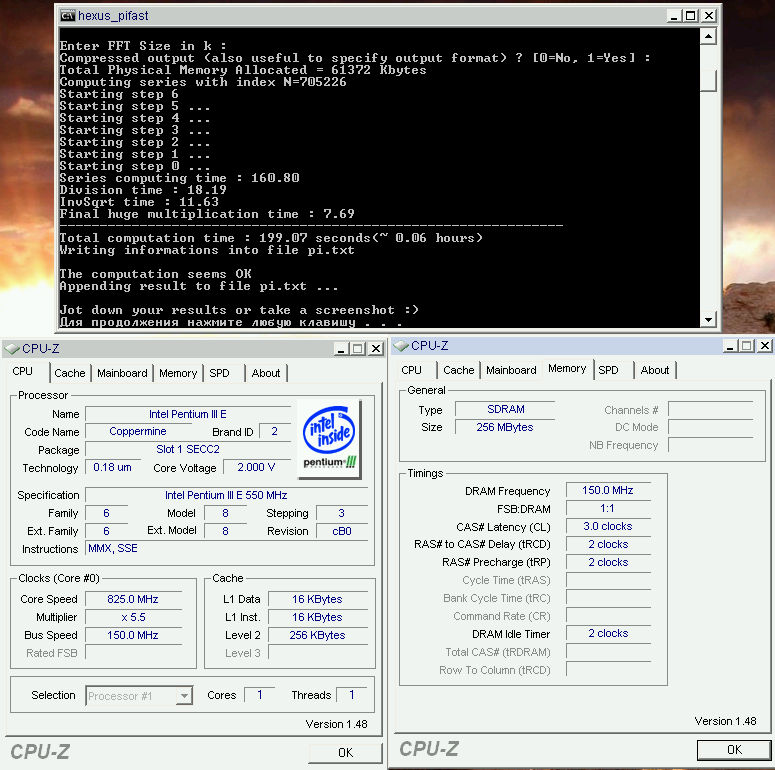Screen dimensions: 775x770
Task: Open the Mainboard tab in right CPU-Z window
Action: [511, 370]
